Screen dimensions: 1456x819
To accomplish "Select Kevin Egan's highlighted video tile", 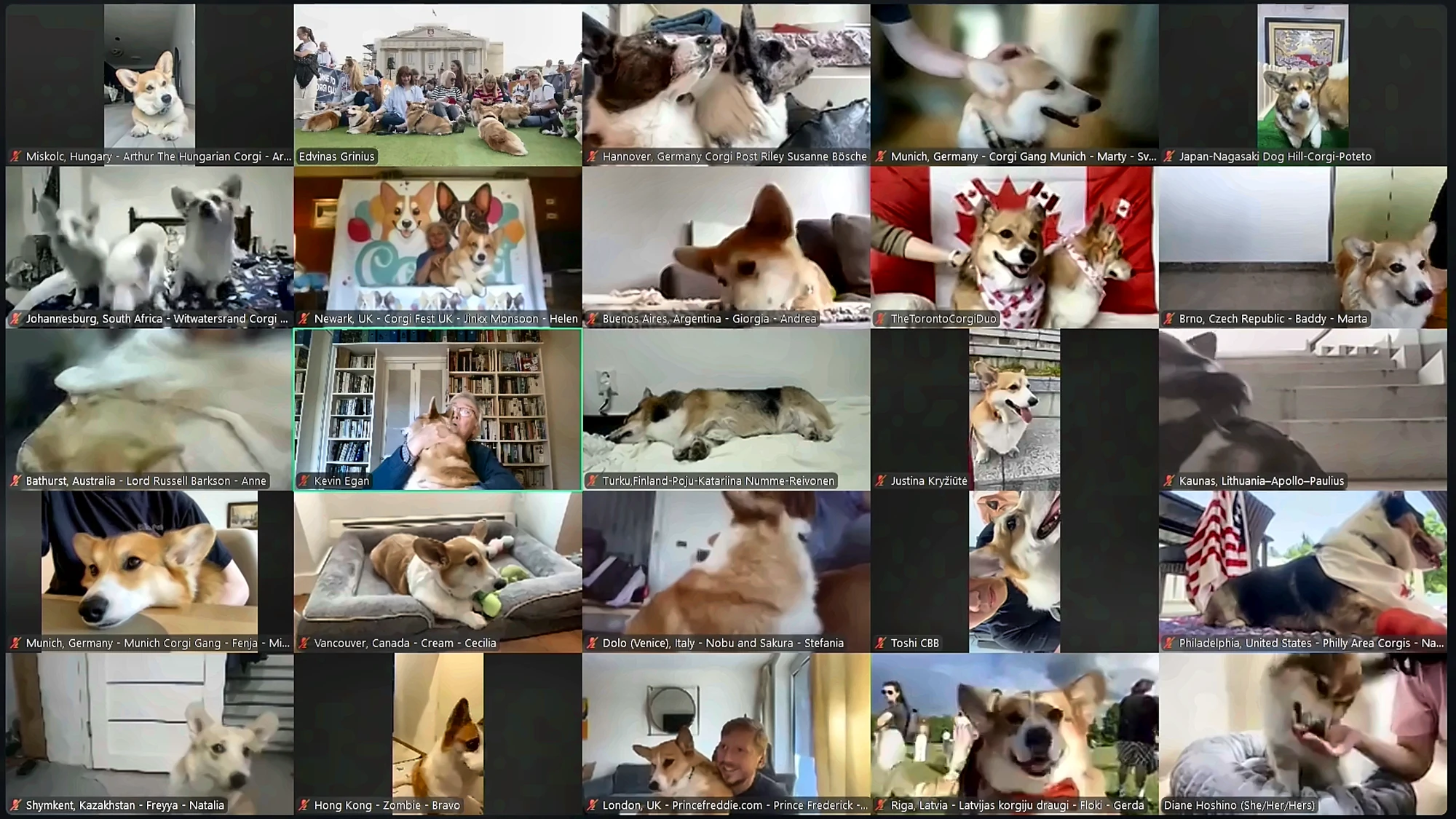I will pyautogui.click(x=438, y=409).
